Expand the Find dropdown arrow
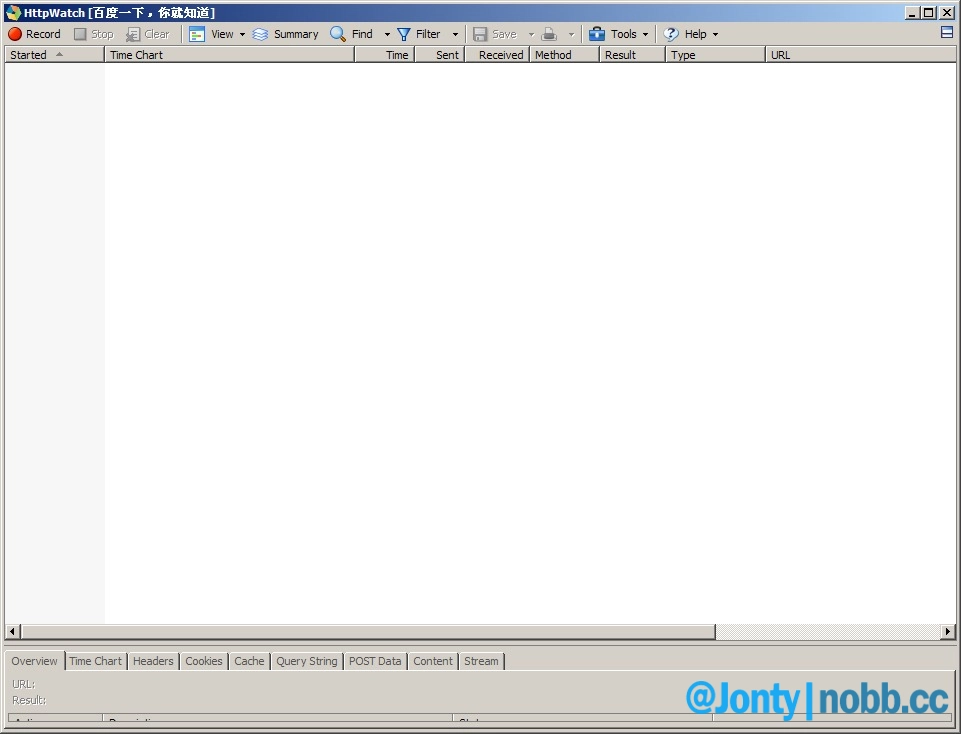Image resolution: width=961 pixels, height=734 pixels. pyautogui.click(x=387, y=35)
